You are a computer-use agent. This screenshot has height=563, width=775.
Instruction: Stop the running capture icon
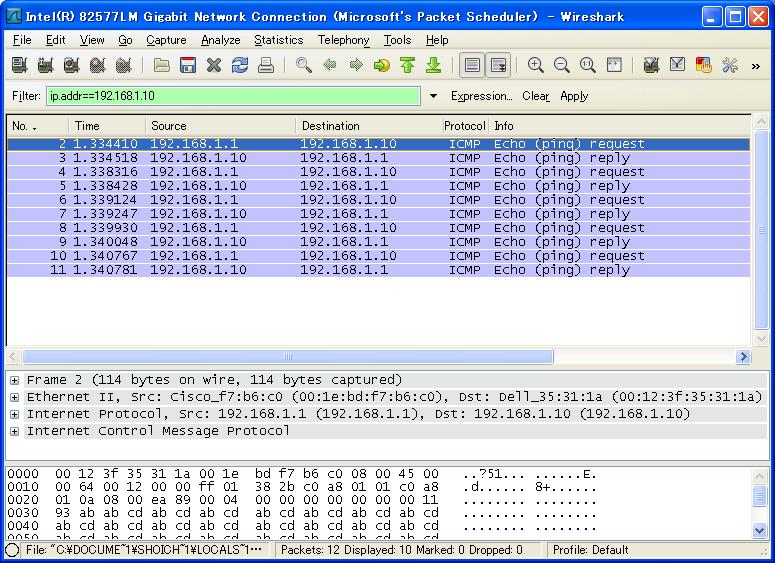pos(98,65)
